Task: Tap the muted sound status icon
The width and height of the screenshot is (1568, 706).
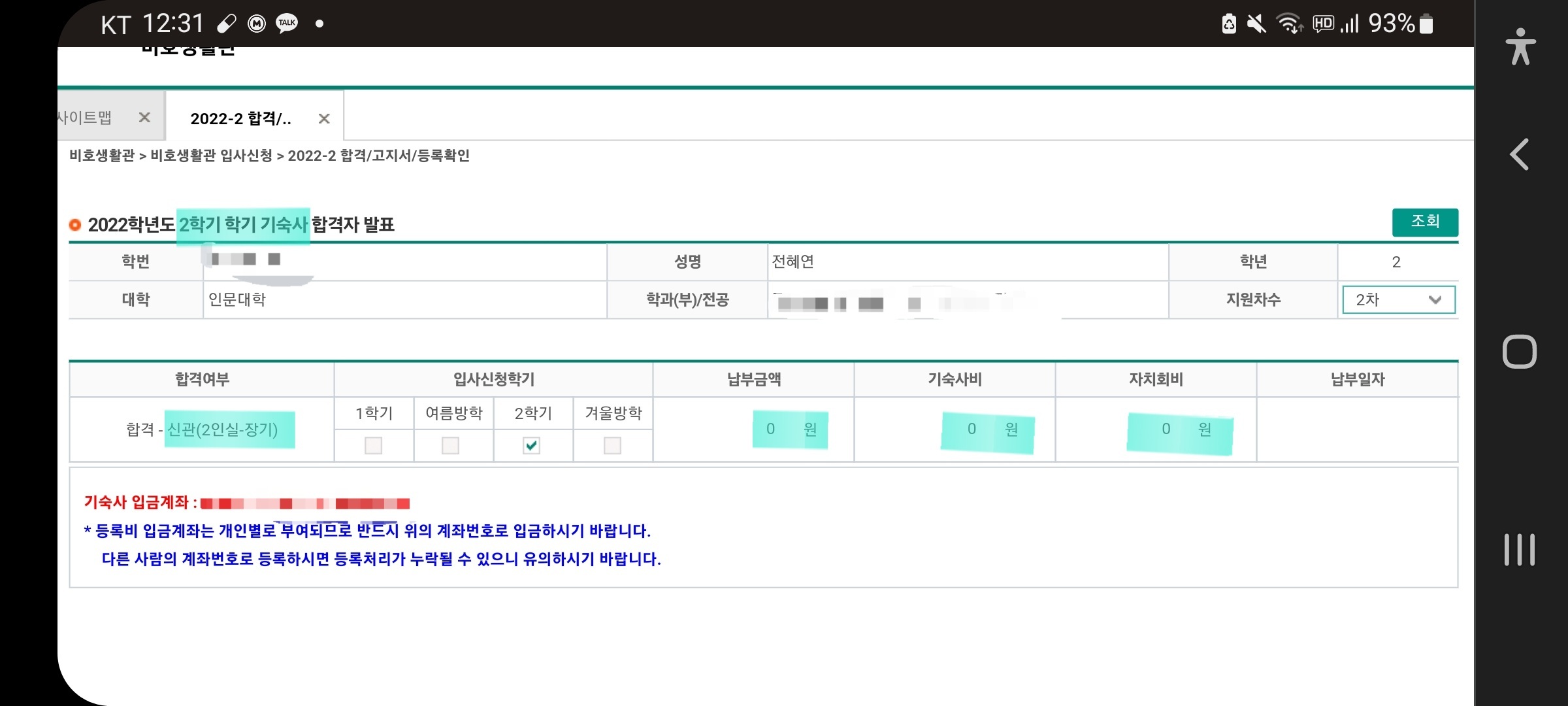Action: click(1256, 24)
